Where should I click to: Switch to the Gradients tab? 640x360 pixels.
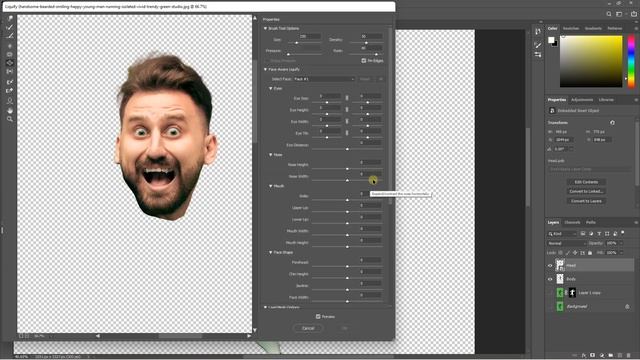click(593, 29)
